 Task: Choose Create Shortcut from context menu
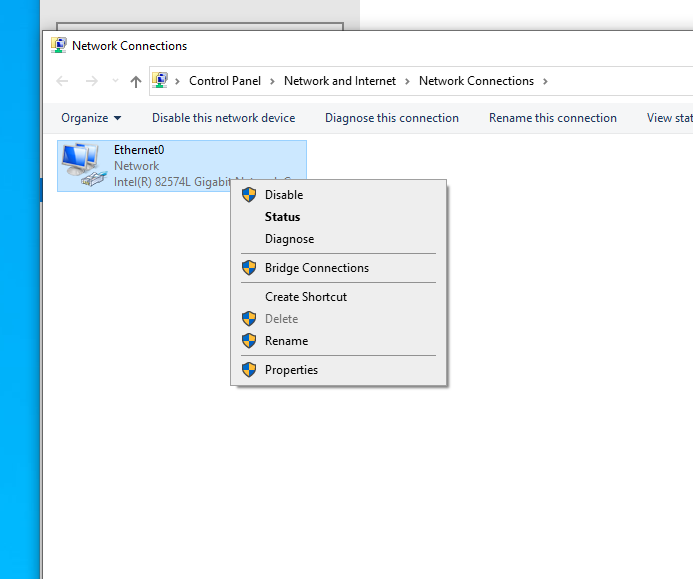pyautogui.click(x=306, y=297)
